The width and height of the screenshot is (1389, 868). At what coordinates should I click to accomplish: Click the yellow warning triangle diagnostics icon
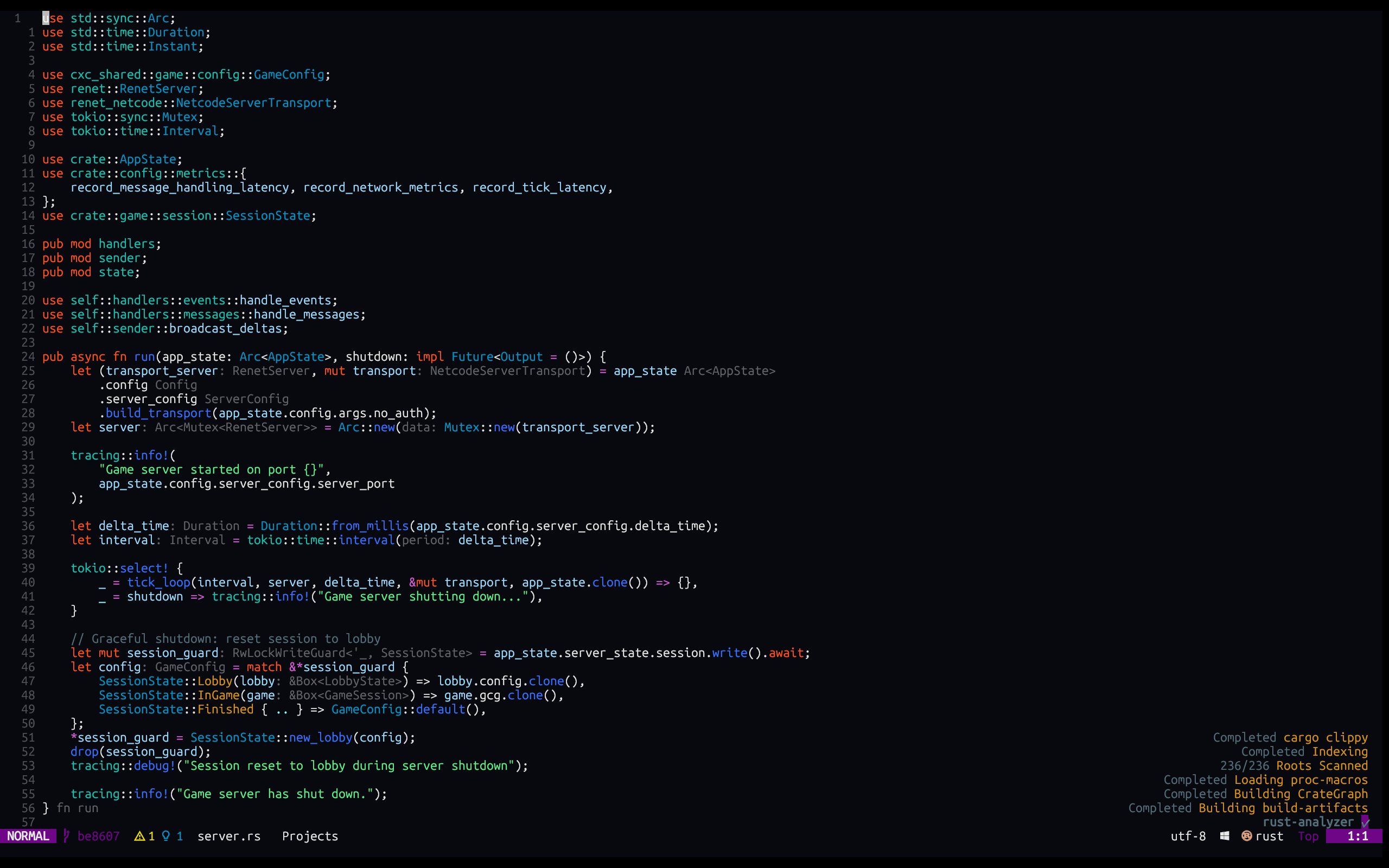pos(139,836)
